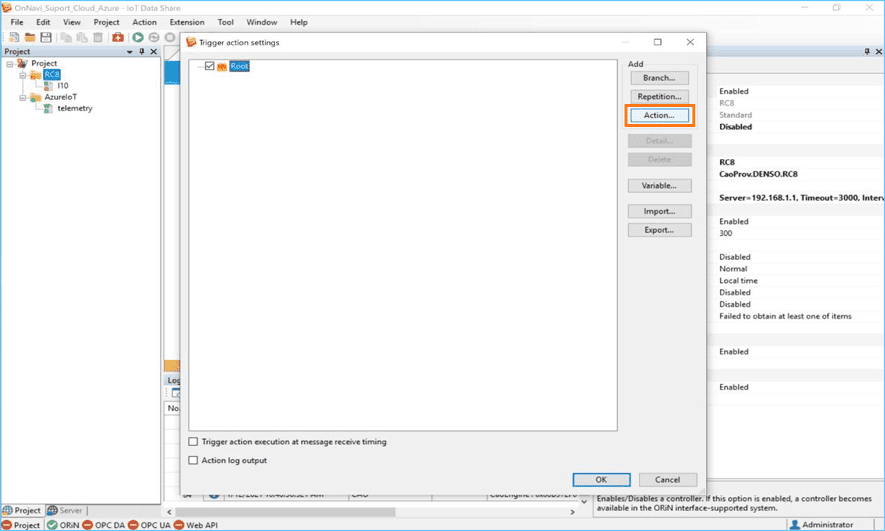Image resolution: width=885 pixels, height=531 pixels.
Task: Click the Project red status icon in status bar
Action: (7, 525)
